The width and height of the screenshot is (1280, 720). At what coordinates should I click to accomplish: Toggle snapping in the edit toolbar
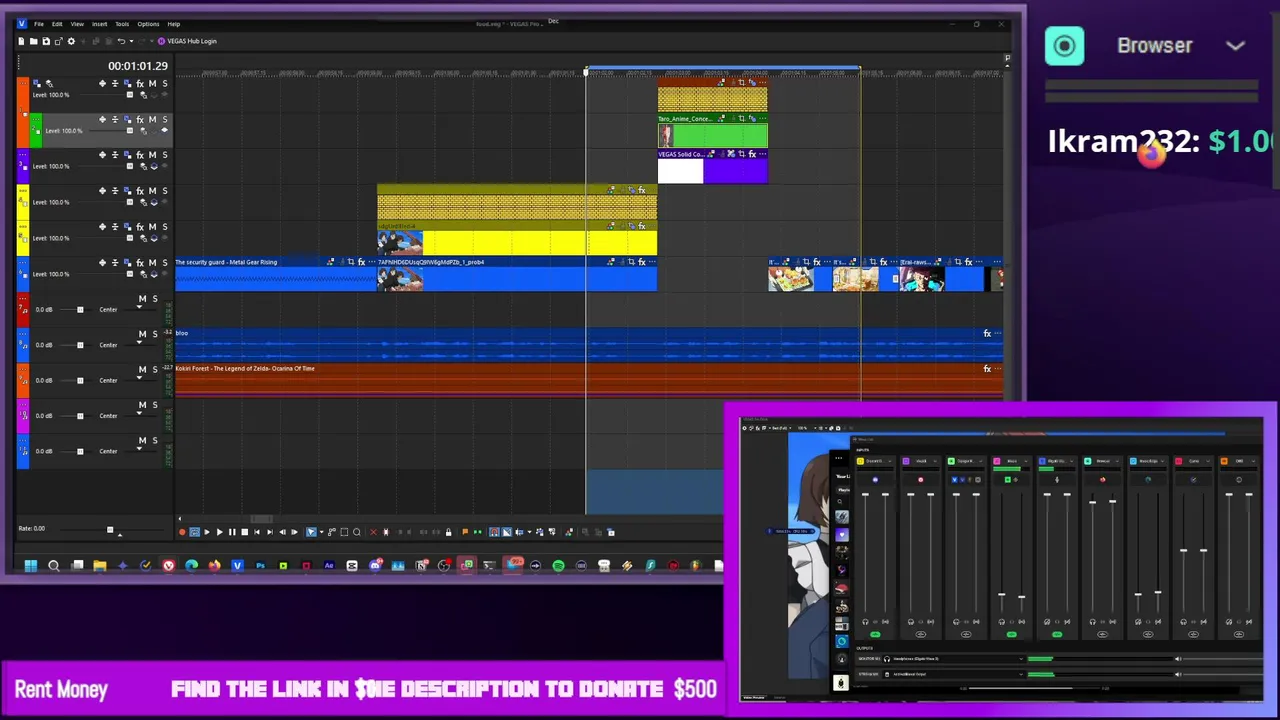coord(494,532)
